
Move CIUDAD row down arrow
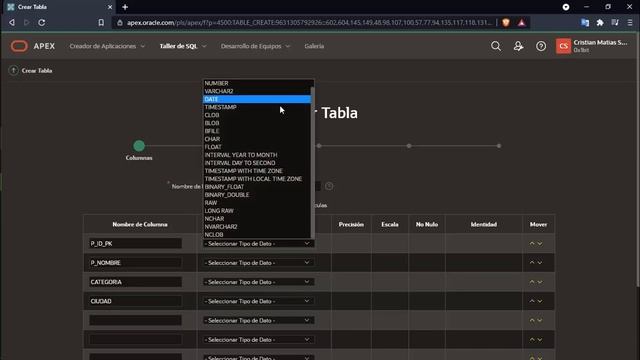pyautogui.click(x=540, y=301)
